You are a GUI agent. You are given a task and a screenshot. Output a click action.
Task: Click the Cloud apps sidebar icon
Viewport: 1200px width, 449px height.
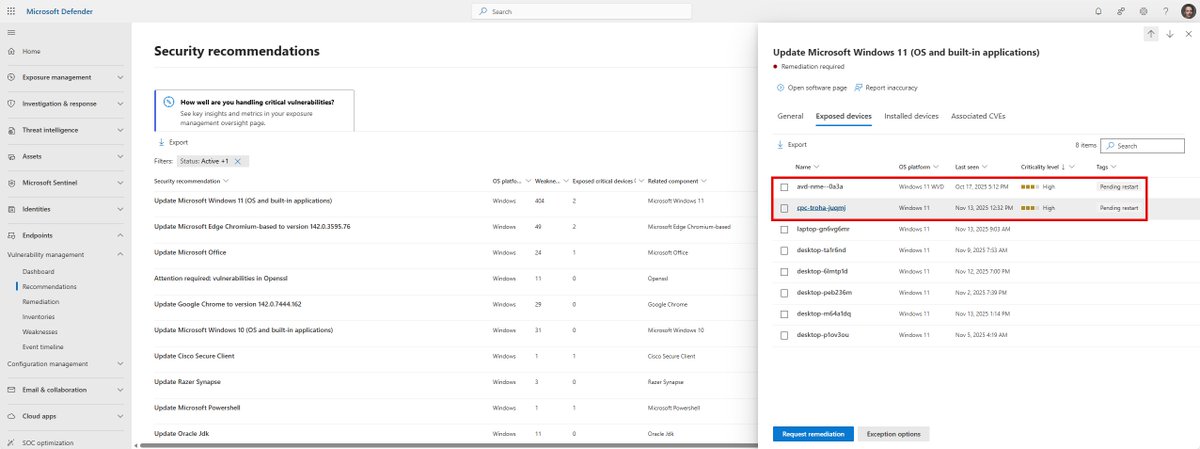pos(12,416)
